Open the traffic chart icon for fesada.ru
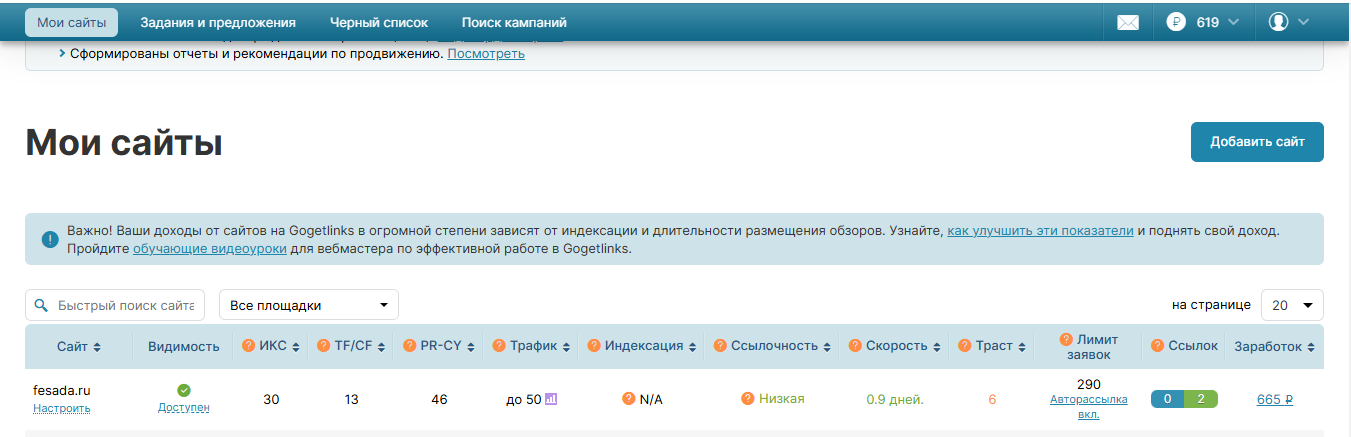Screen dimensions: 1351x437 [x=551, y=399]
